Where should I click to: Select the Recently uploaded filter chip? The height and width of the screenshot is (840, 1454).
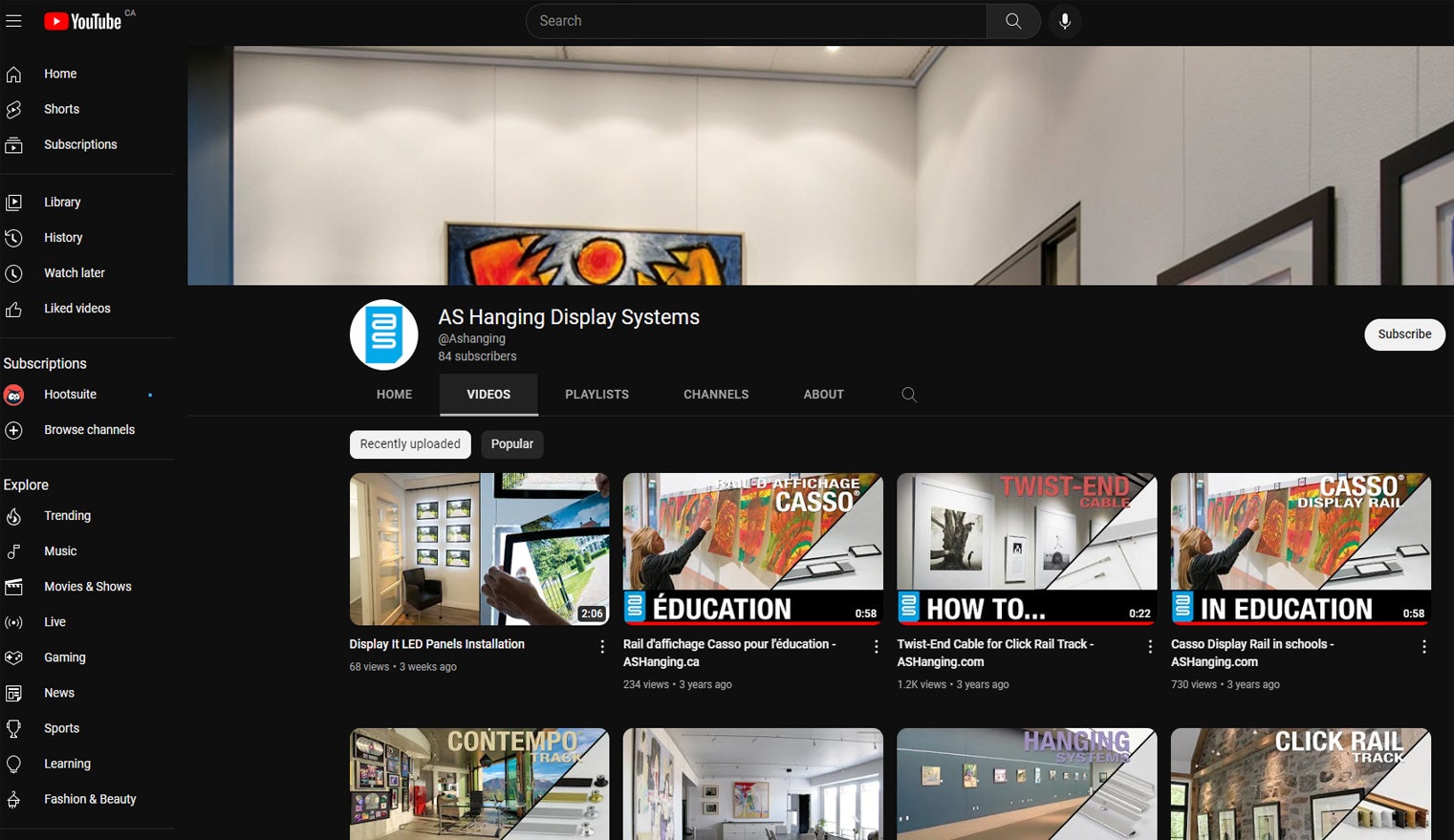click(410, 444)
